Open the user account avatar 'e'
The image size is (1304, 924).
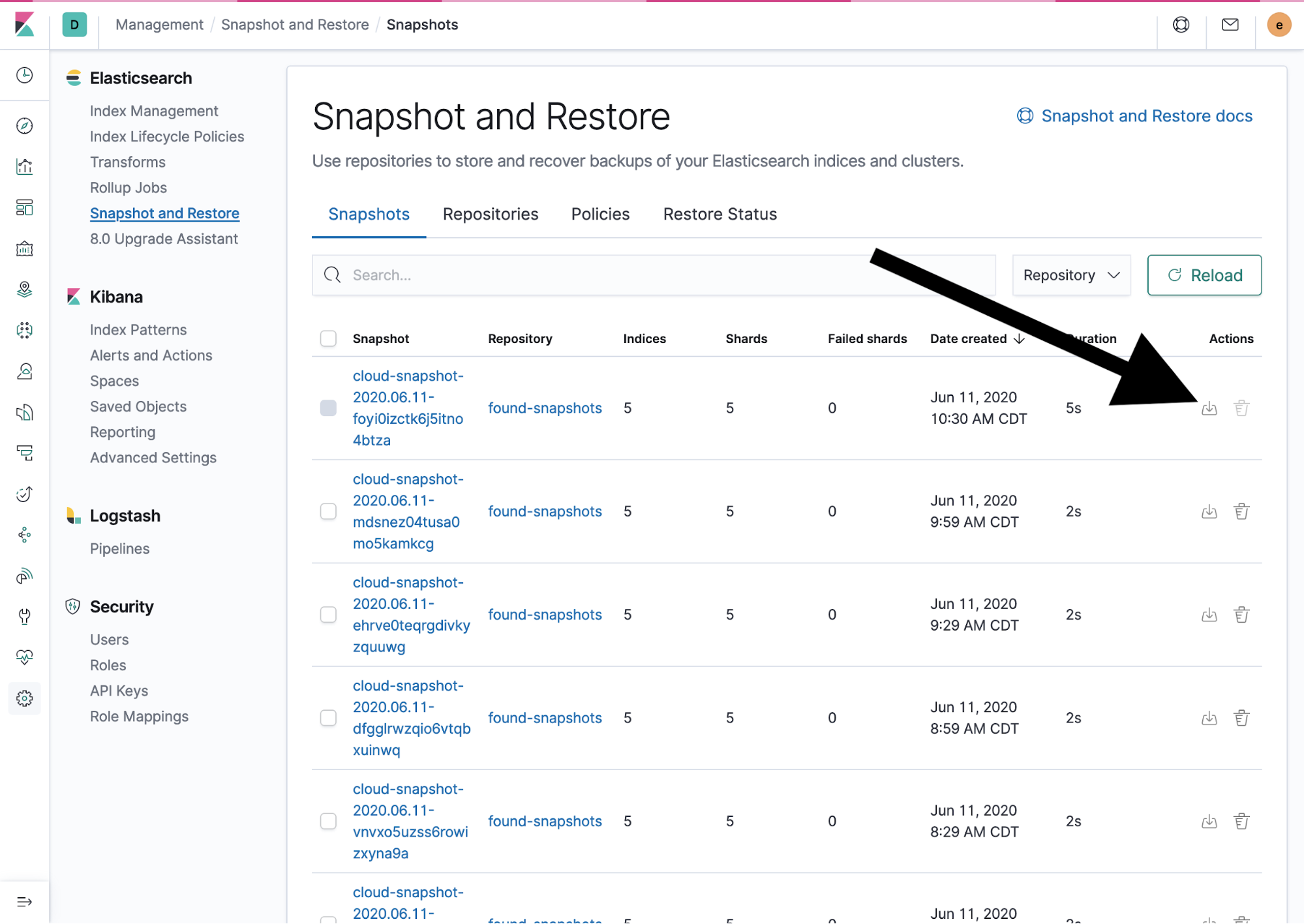point(1279,25)
